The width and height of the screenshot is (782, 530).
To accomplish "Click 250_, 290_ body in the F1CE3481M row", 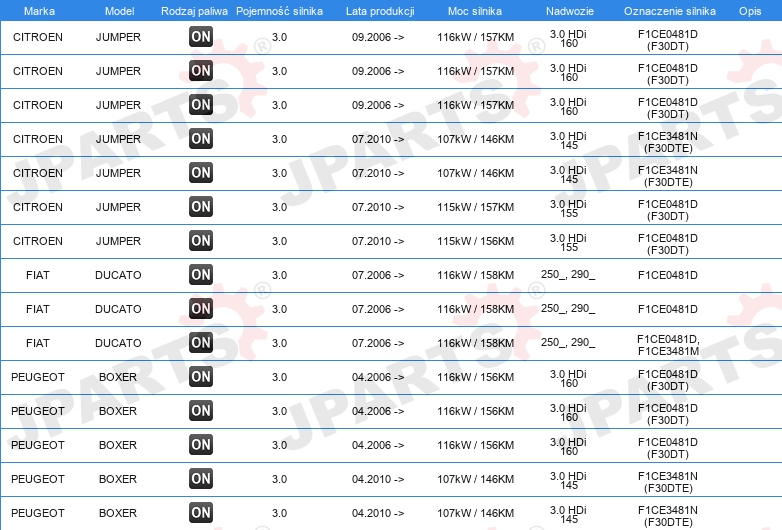I will [568, 343].
